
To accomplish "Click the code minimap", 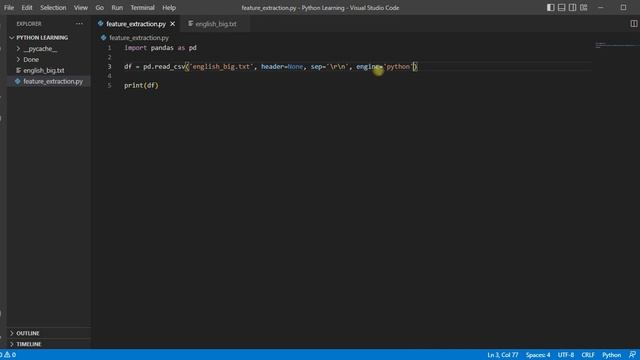I will 616,45.
